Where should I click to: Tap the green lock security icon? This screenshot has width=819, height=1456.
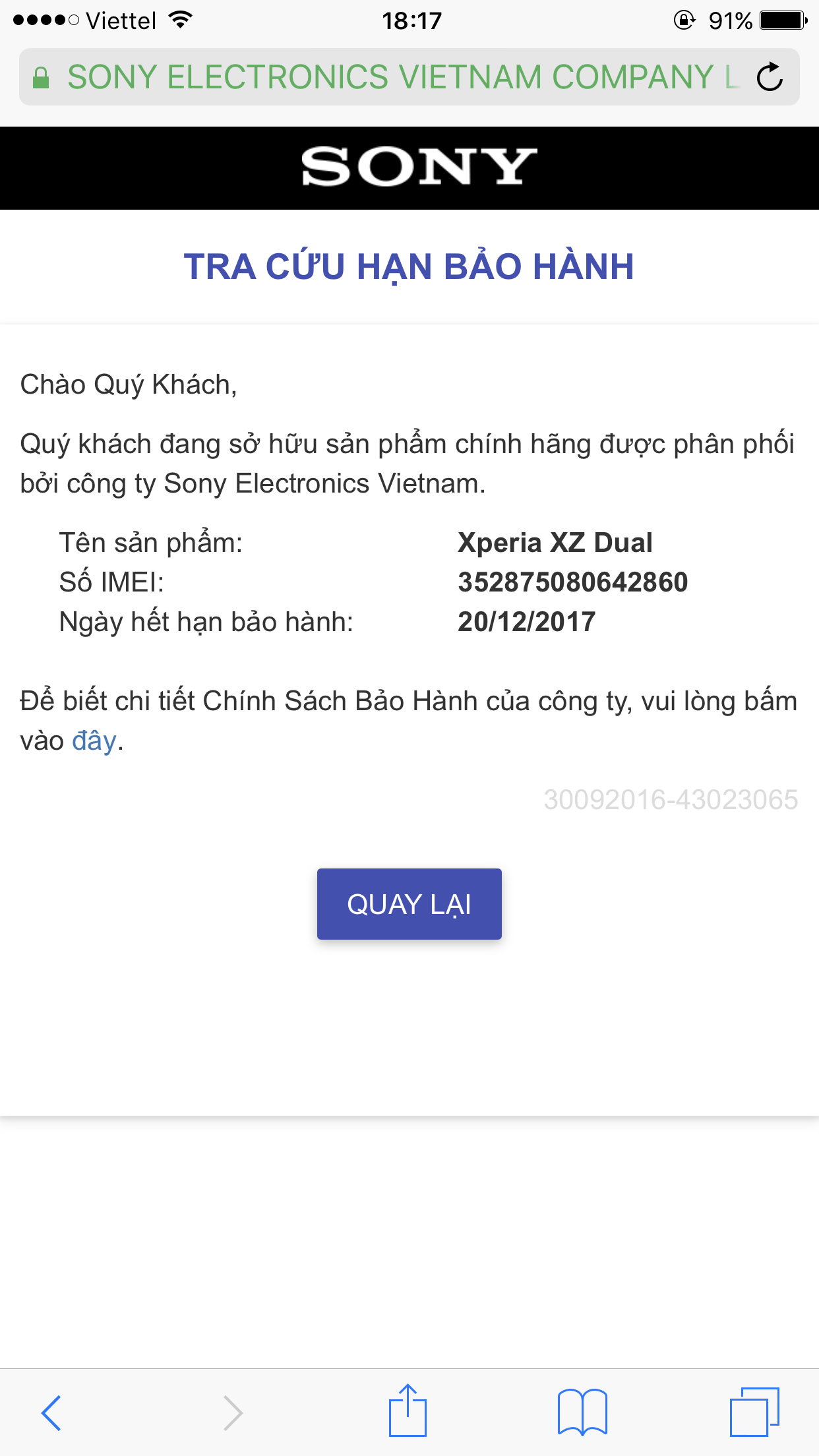point(41,78)
